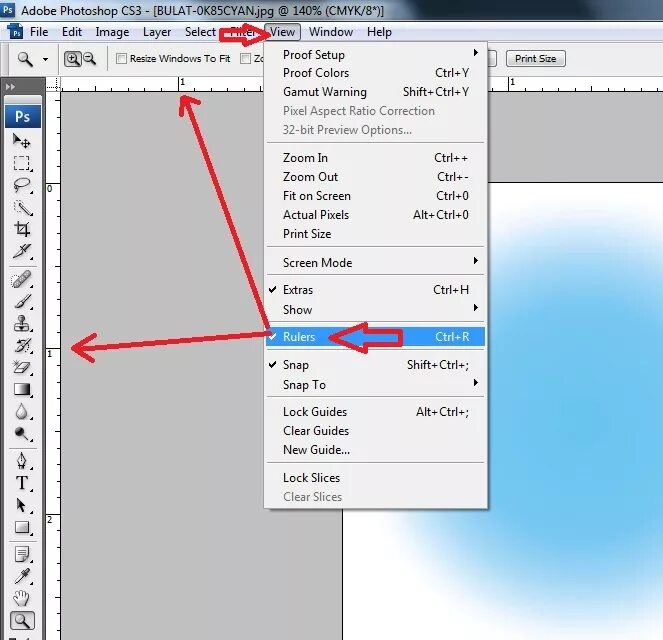
Task: Choose Actual Pixels menu item
Action: click(x=375, y=215)
